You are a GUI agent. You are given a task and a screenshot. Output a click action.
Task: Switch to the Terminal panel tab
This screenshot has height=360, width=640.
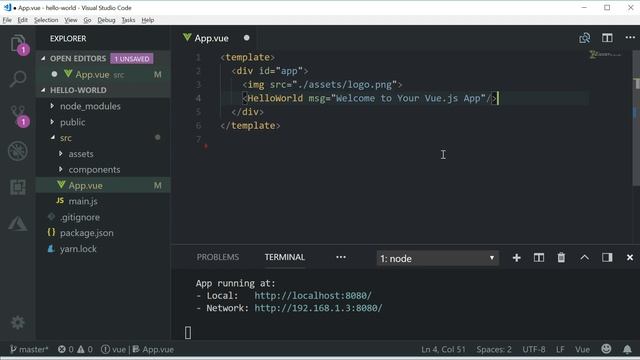coord(284,257)
